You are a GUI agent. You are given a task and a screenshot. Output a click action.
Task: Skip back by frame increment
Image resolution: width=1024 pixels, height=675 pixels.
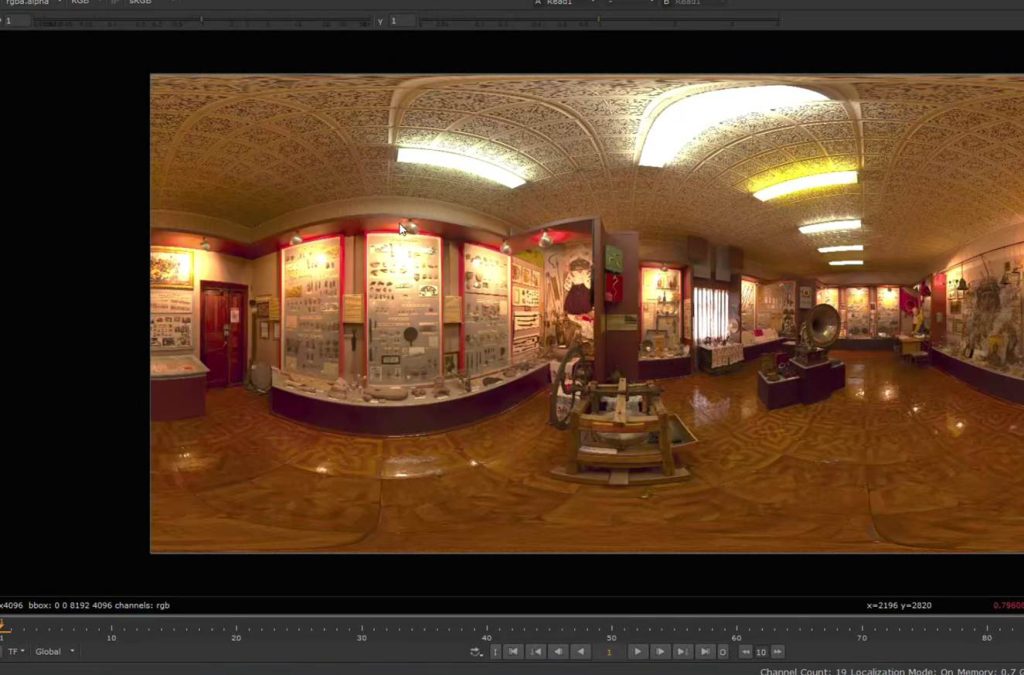745,652
